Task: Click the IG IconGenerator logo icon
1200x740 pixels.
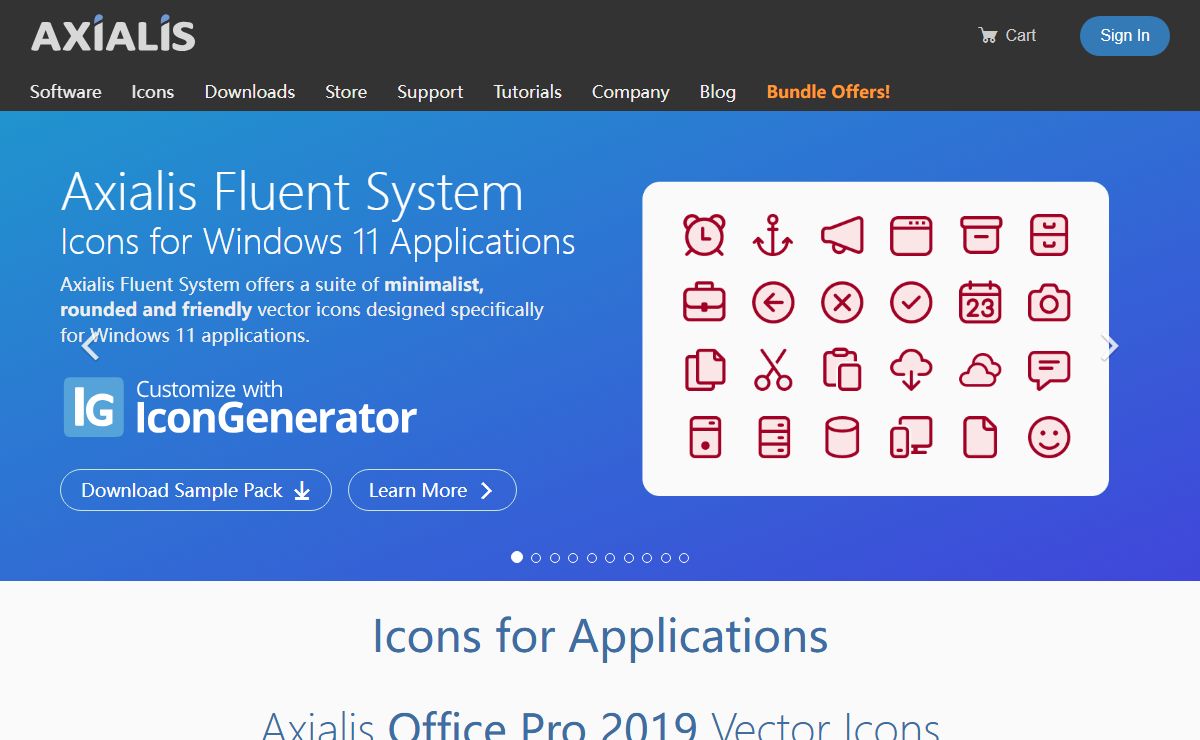Action: (x=94, y=407)
